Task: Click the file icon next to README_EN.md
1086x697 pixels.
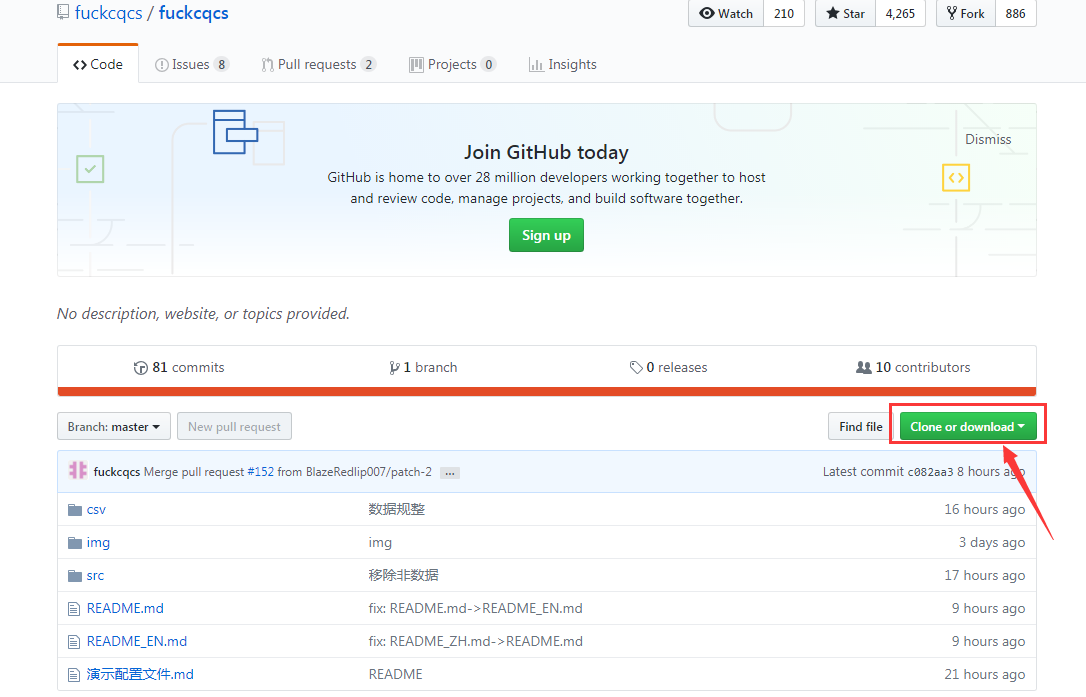Action: [x=74, y=642]
